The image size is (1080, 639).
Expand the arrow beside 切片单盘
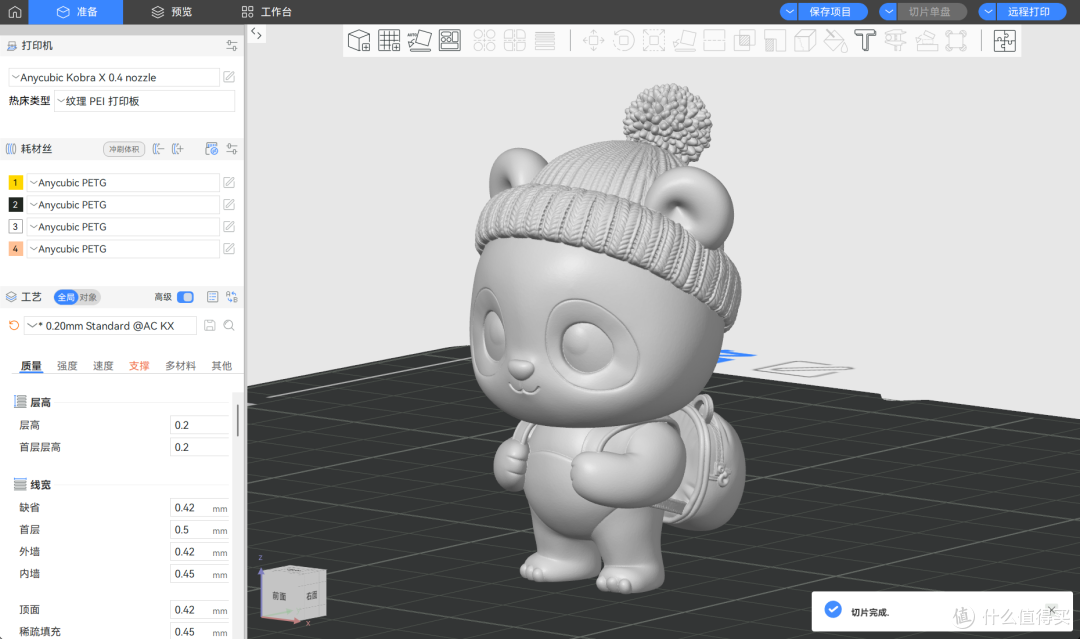[x=889, y=12]
